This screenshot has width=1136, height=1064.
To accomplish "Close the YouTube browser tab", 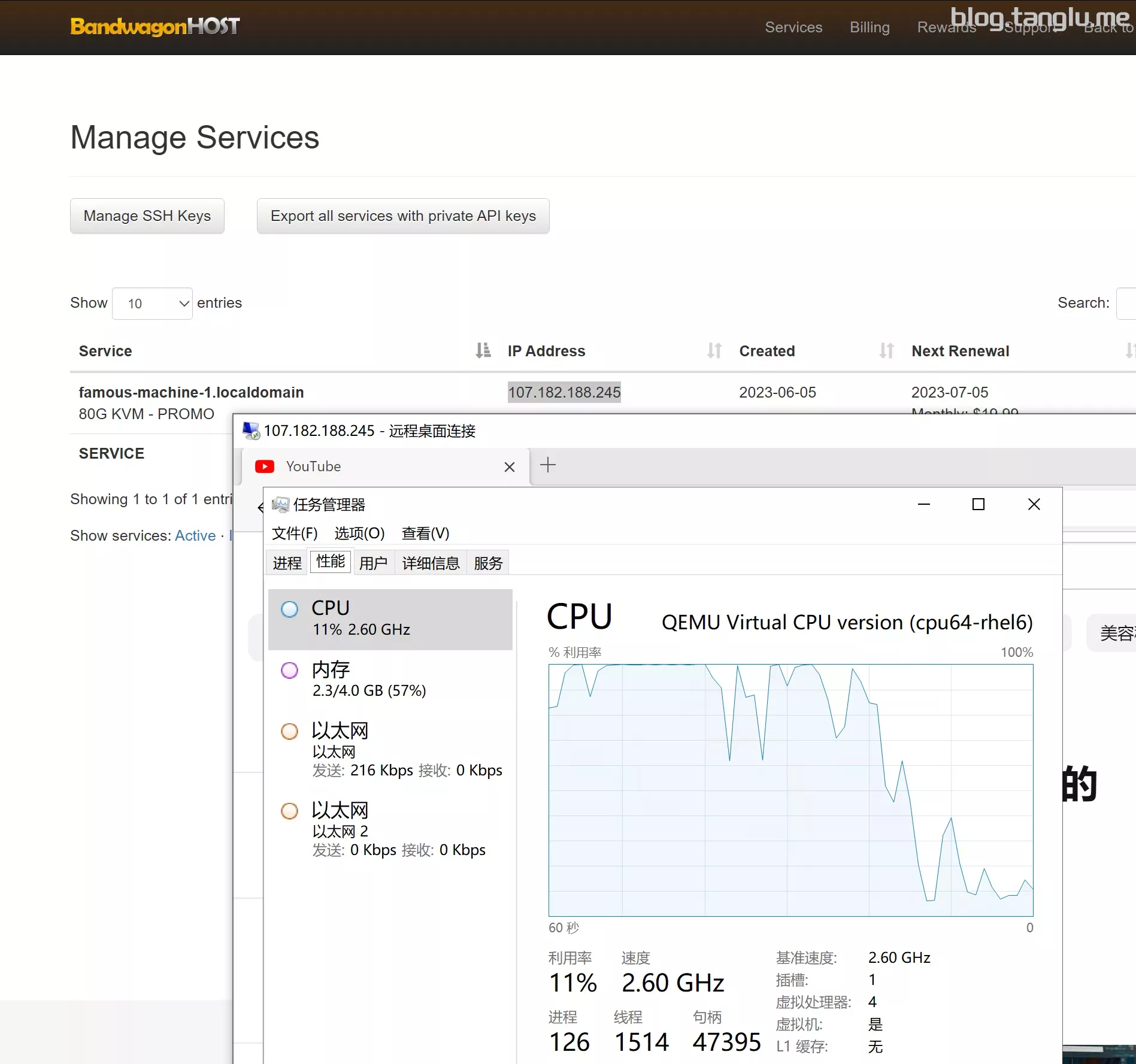I will point(510,467).
